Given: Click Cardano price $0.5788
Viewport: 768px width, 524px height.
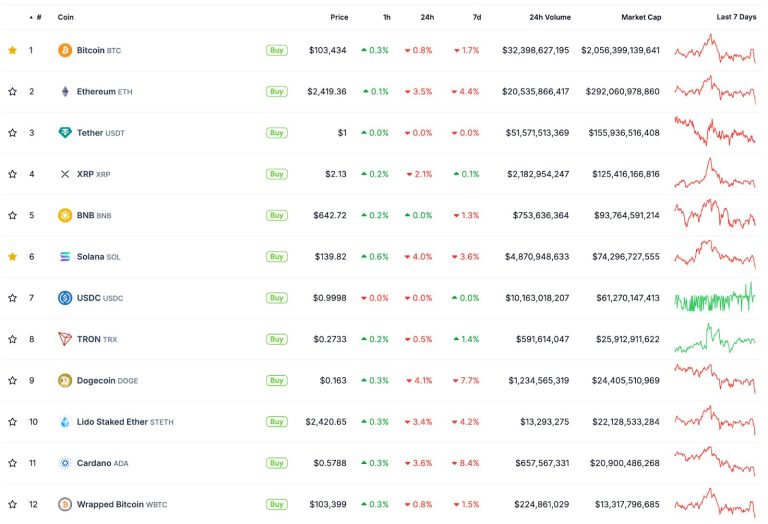Looking at the screenshot, I should pyautogui.click(x=330, y=463).
